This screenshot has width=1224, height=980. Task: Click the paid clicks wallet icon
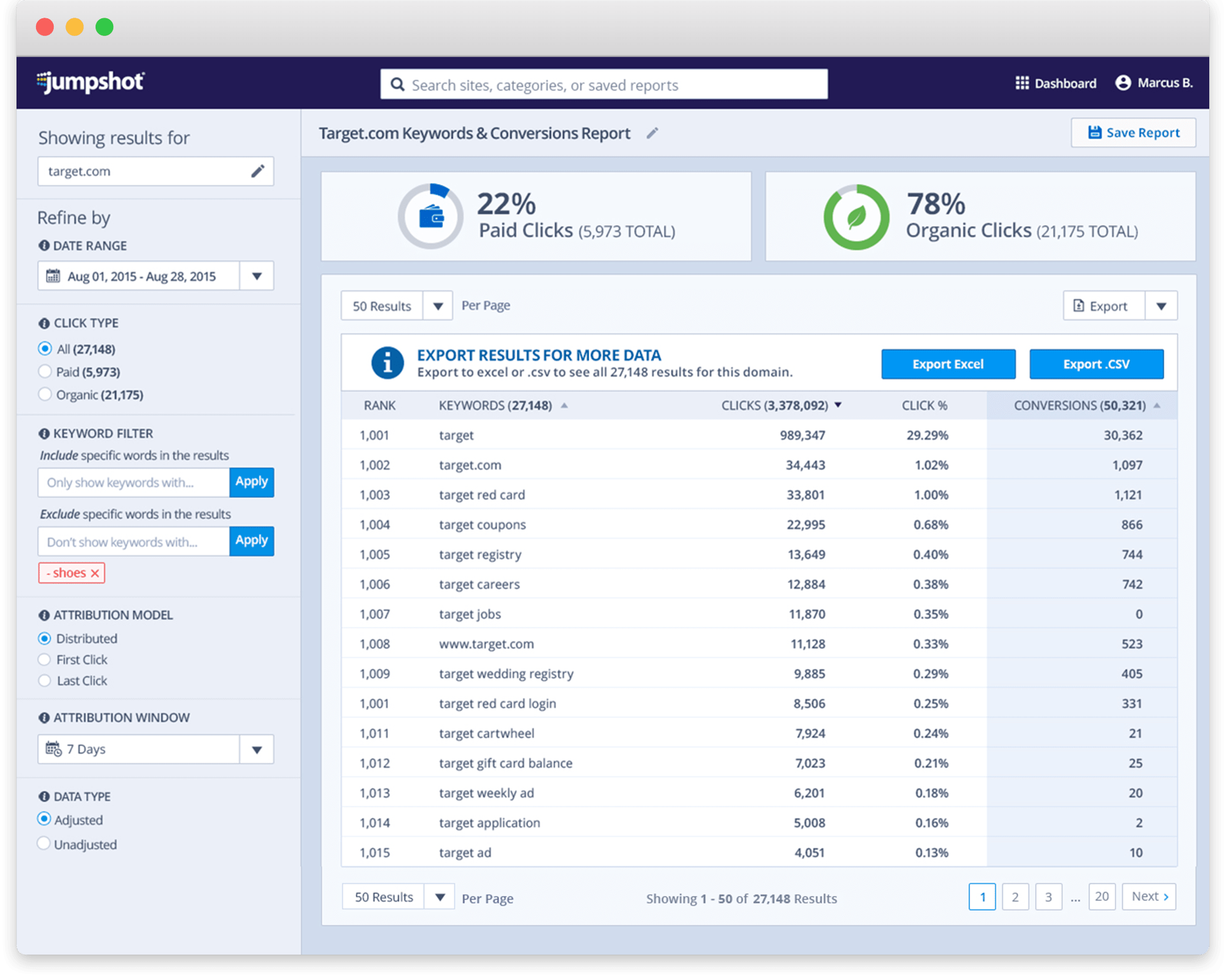(432, 217)
